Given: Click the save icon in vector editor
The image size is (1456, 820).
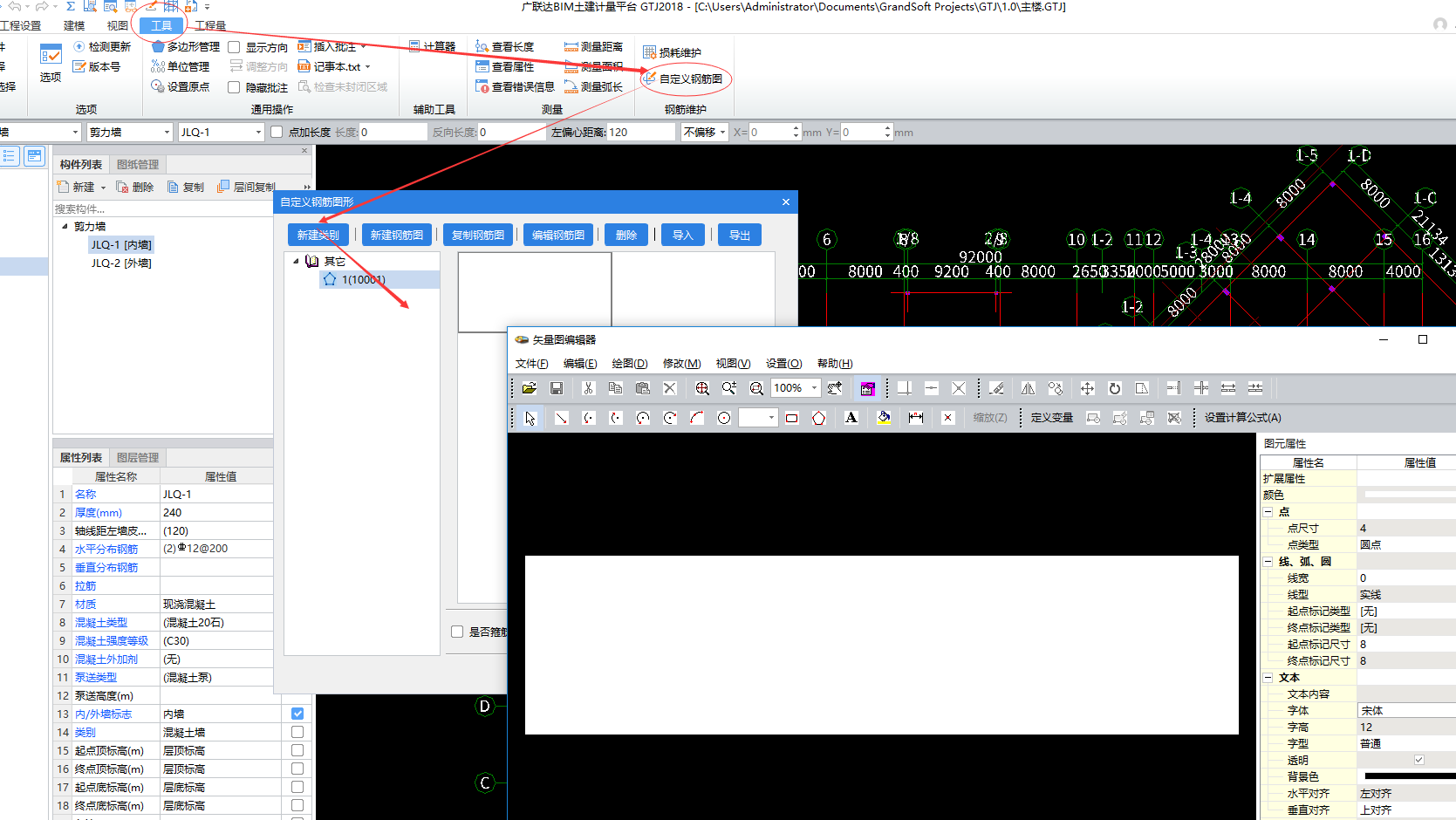Looking at the screenshot, I should point(557,388).
